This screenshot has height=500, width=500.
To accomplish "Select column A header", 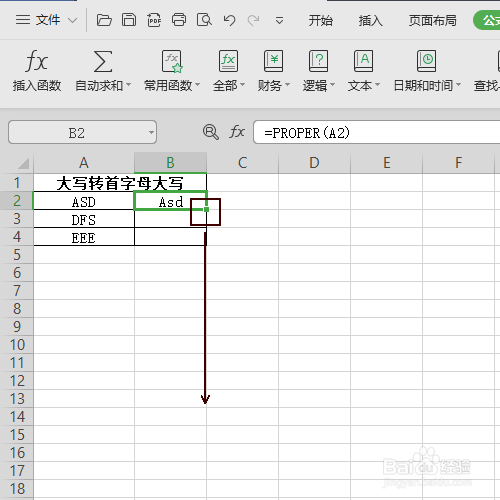I will tap(84, 163).
